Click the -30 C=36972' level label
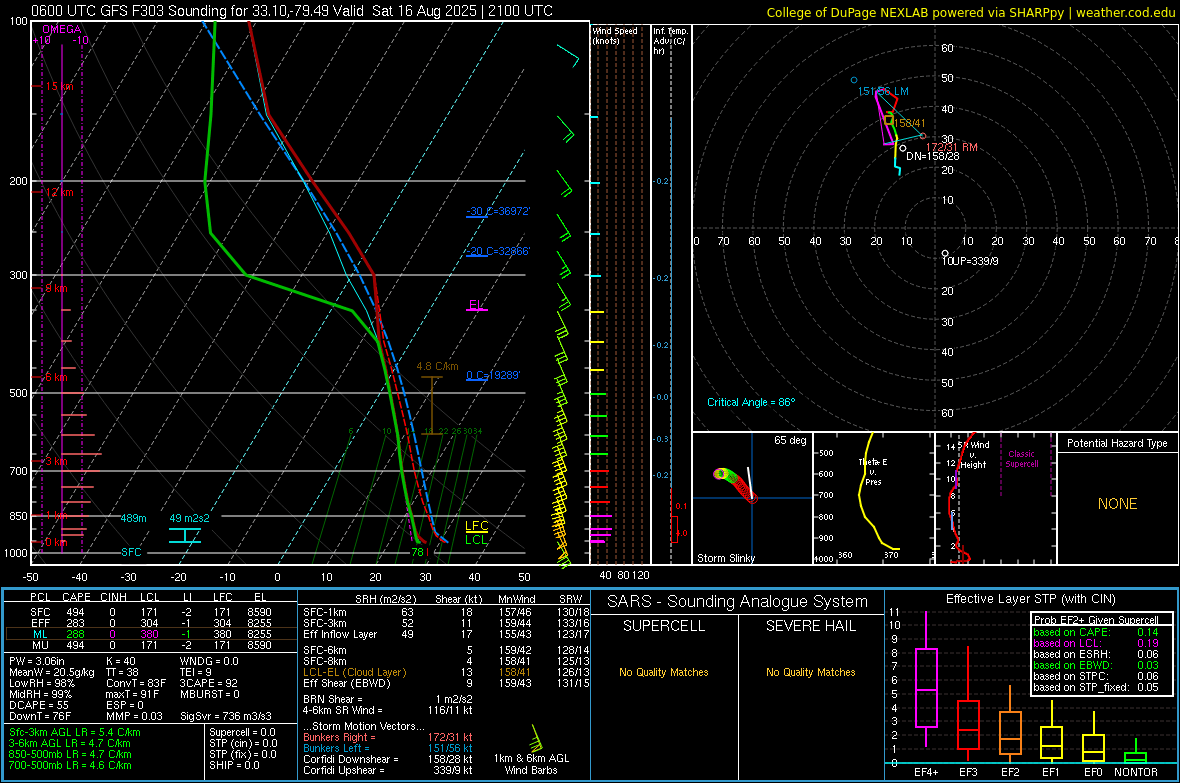1180x783 pixels. pyautogui.click(x=498, y=212)
